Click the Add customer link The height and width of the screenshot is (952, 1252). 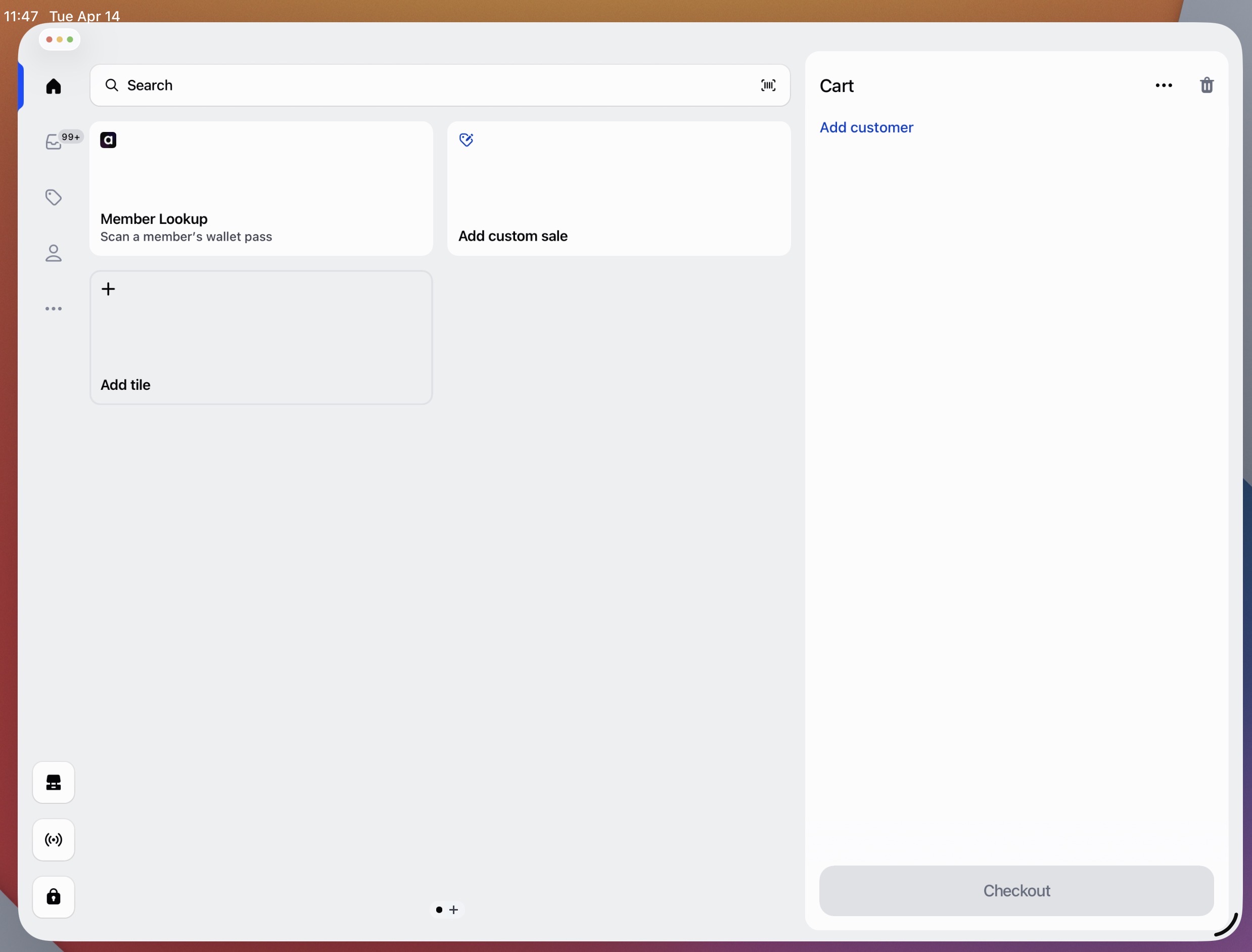click(866, 127)
